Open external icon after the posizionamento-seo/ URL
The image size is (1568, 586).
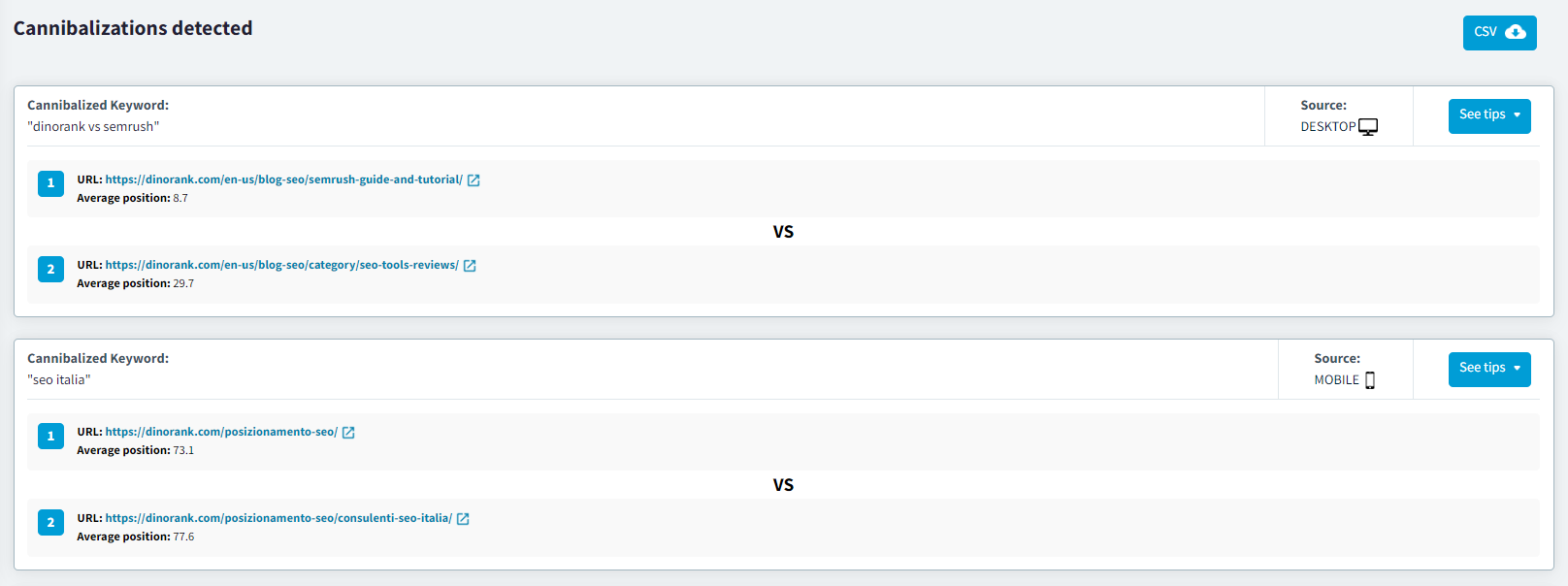(x=348, y=433)
